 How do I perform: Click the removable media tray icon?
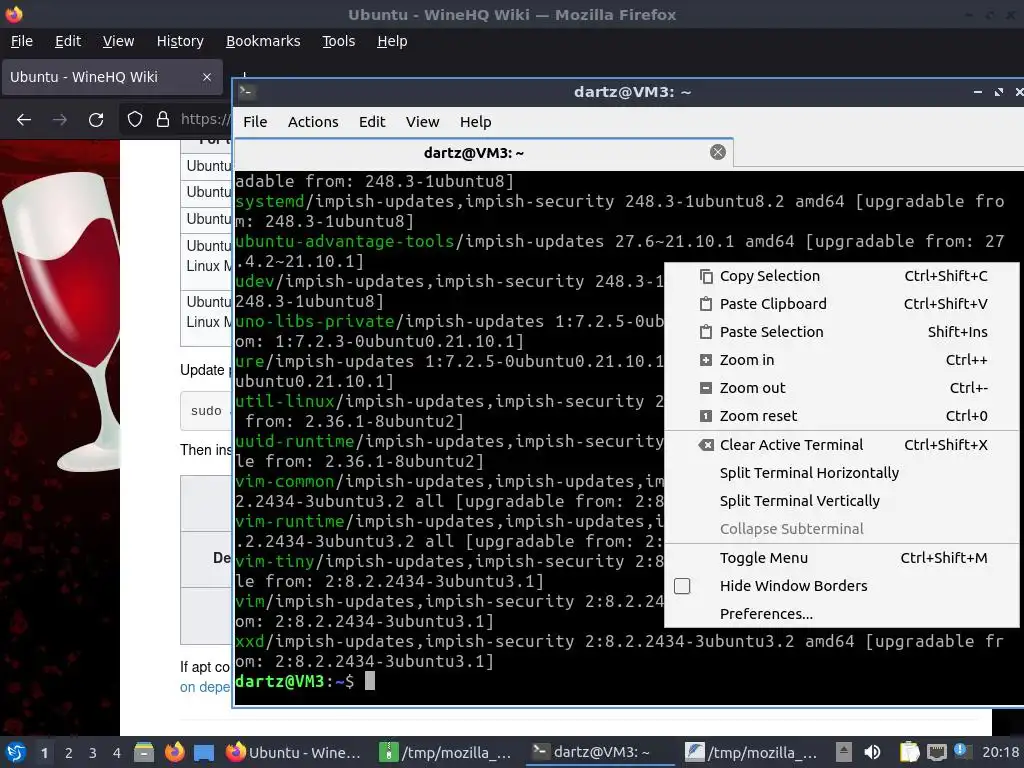844,752
